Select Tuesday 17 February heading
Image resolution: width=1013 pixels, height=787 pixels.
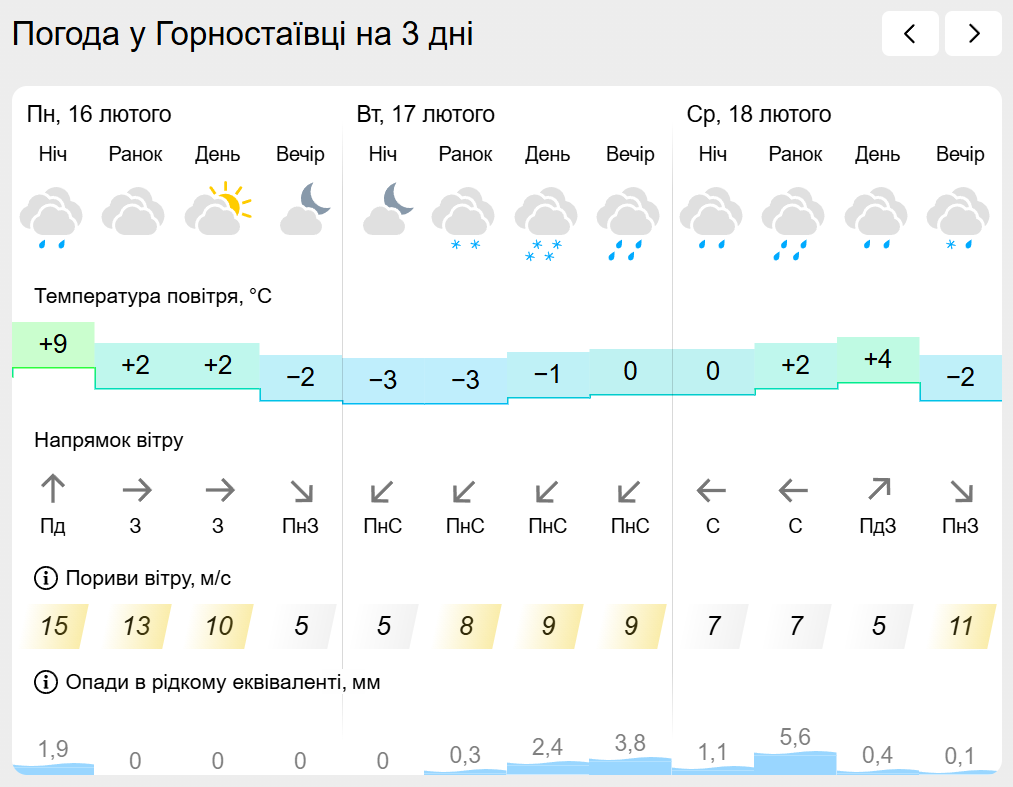pos(426,115)
